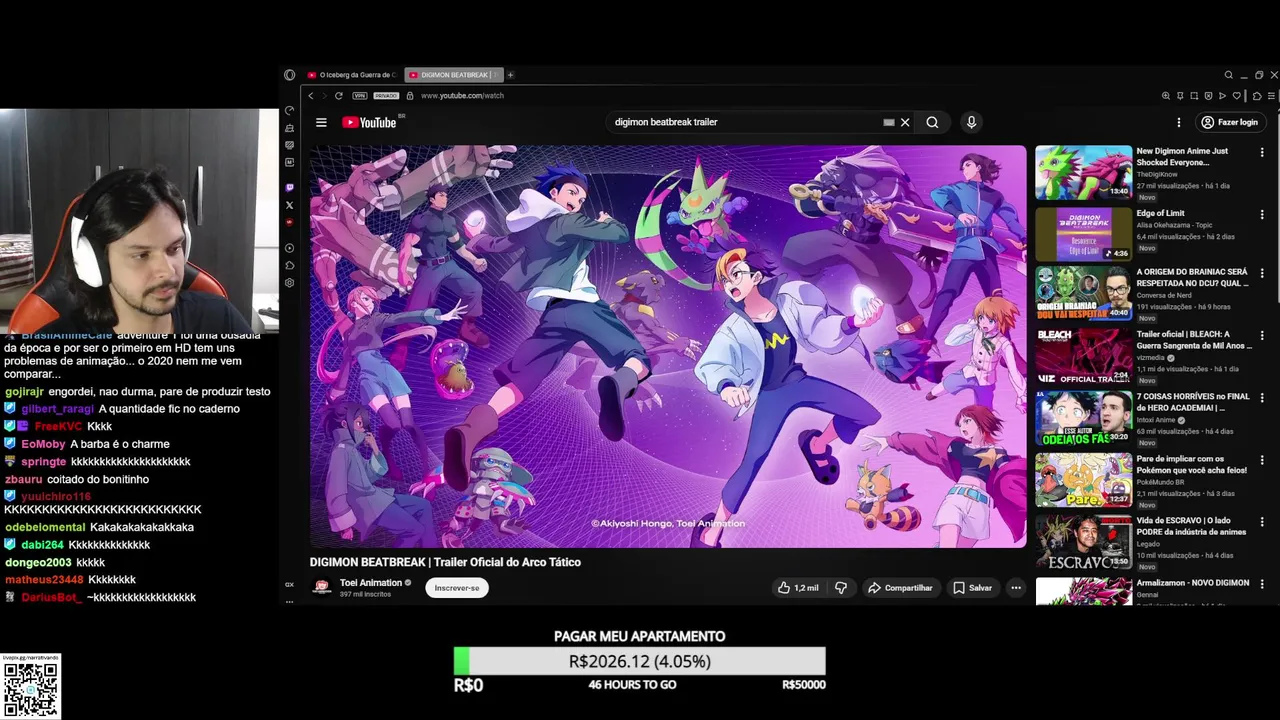Open Opera easy setup sliders icon
Image resolution: width=1280 pixels, height=720 pixels.
1271,96
